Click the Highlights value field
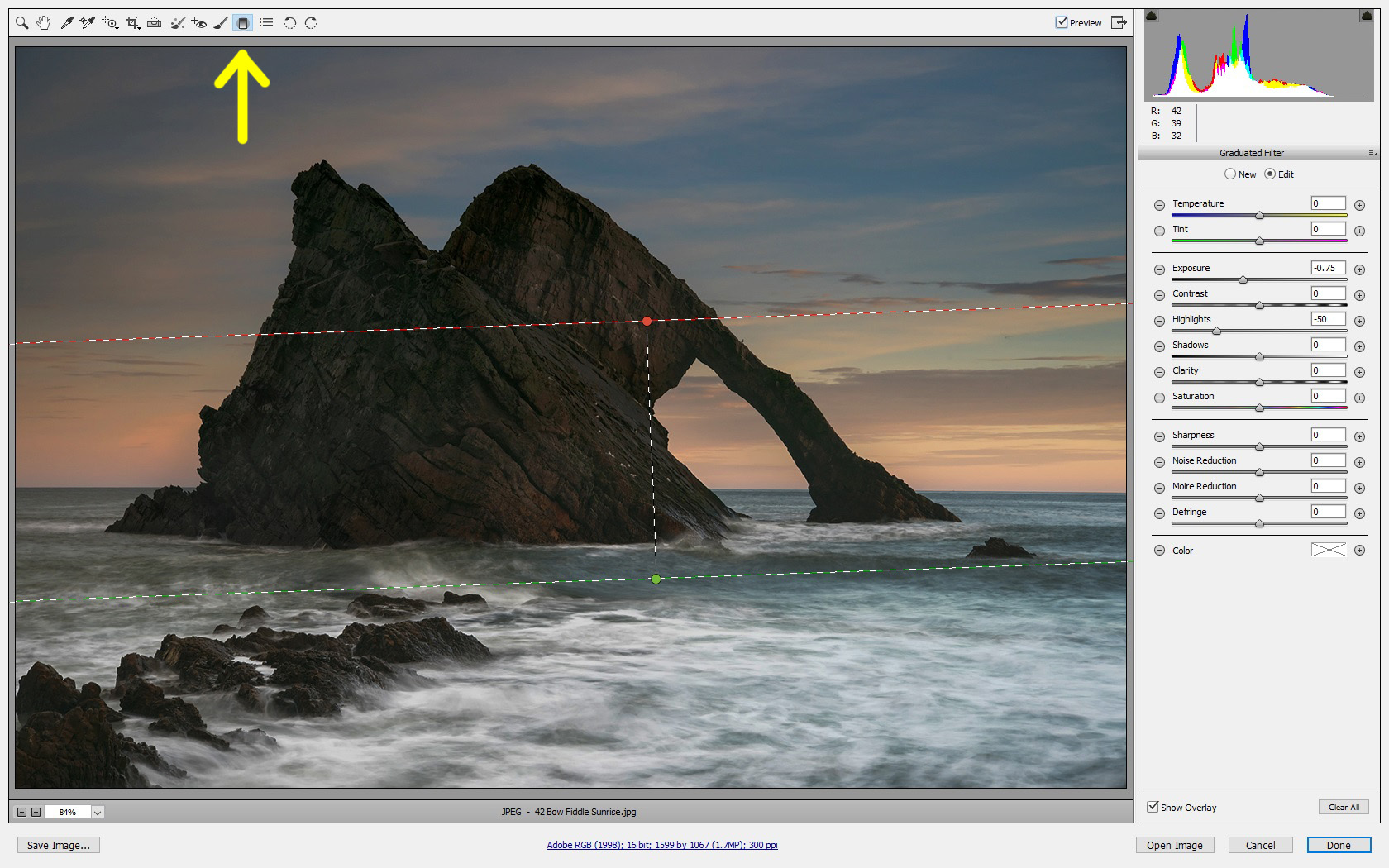The image size is (1389, 868). [x=1328, y=319]
